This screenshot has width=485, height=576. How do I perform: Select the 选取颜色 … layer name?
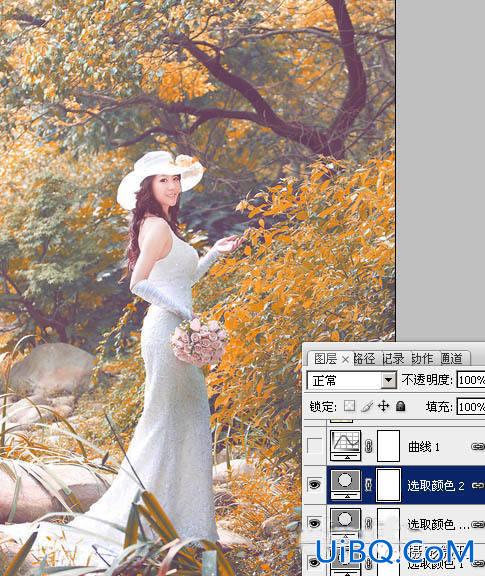click(439, 524)
